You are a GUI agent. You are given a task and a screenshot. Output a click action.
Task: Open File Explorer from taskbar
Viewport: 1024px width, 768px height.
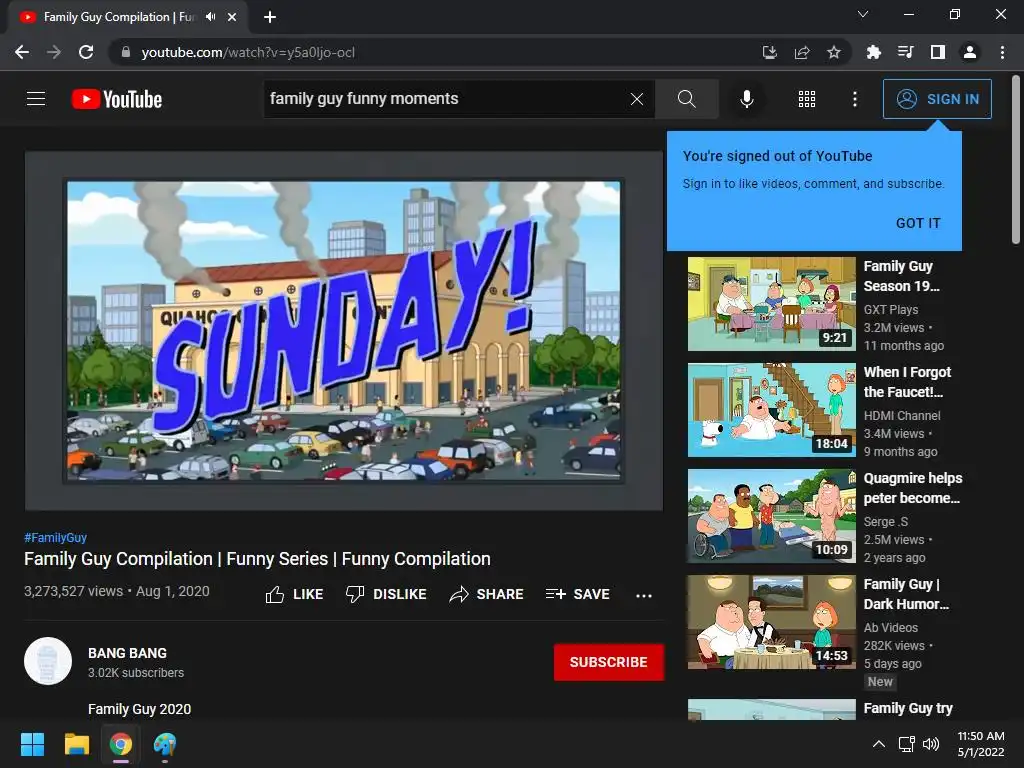[76, 744]
